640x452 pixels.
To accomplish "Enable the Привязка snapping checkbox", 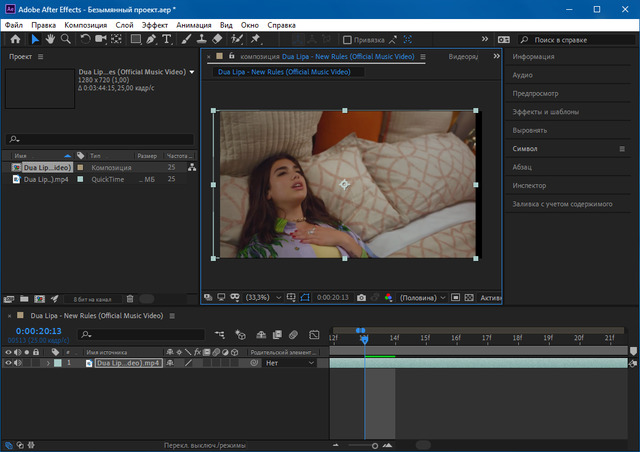I will [x=348, y=40].
